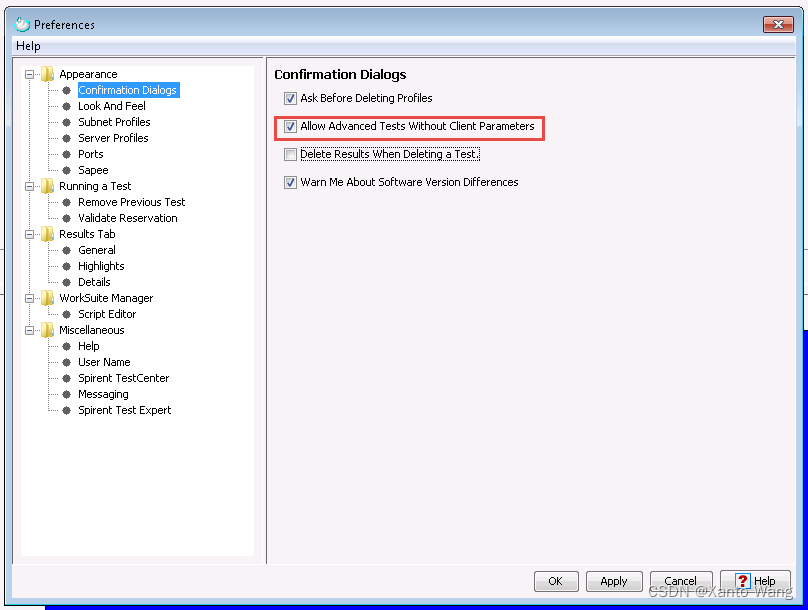
Task: Collapse the WorkSuite Manager tree node
Action: pyautogui.click(x=30, y=298)
